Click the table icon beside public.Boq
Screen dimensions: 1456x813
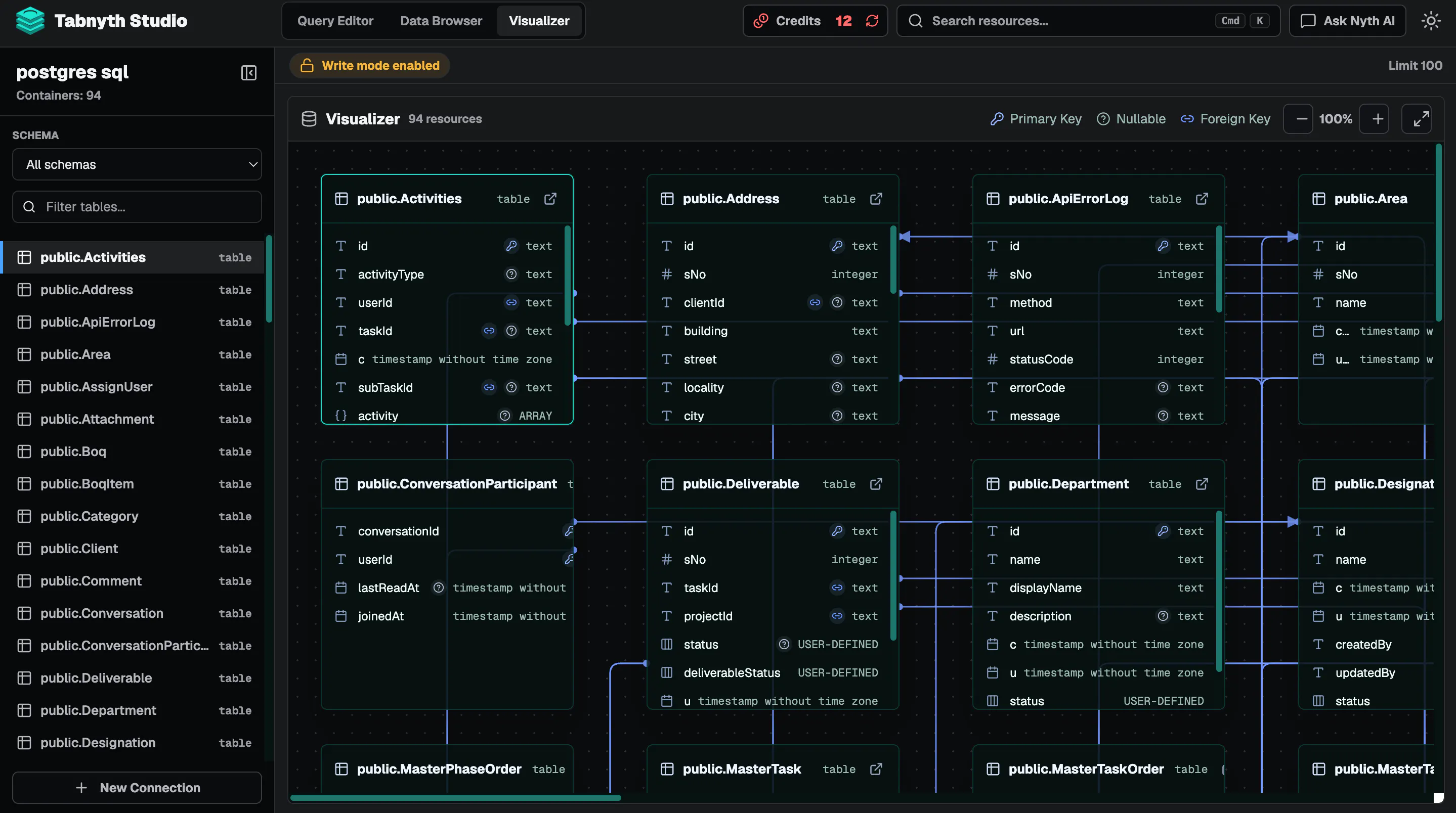(x=24, y=451)
